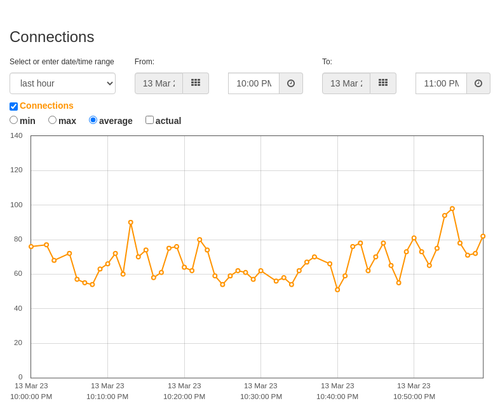
Task: Click the 'To:' label
Action: point(327,62)
